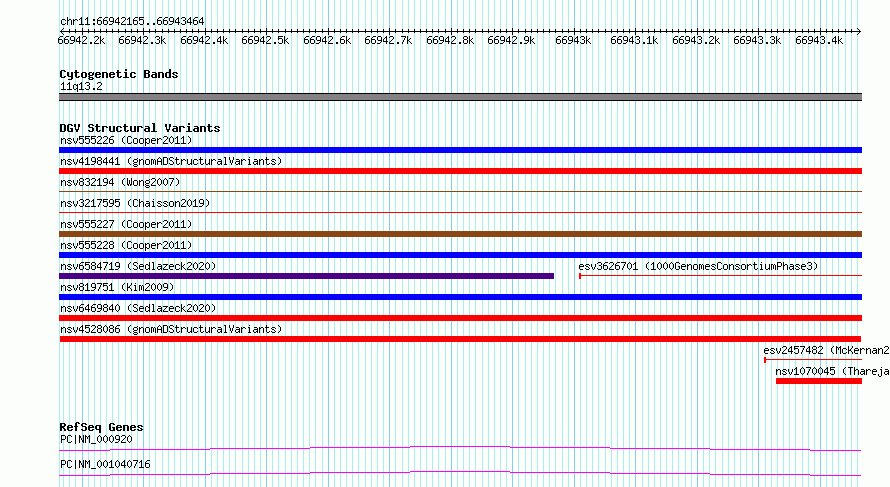Image resolution: width=890 pixels, height=487 pixels.
Task: Click the PC|NM_001040716 gene label
Action: [105, 464]
